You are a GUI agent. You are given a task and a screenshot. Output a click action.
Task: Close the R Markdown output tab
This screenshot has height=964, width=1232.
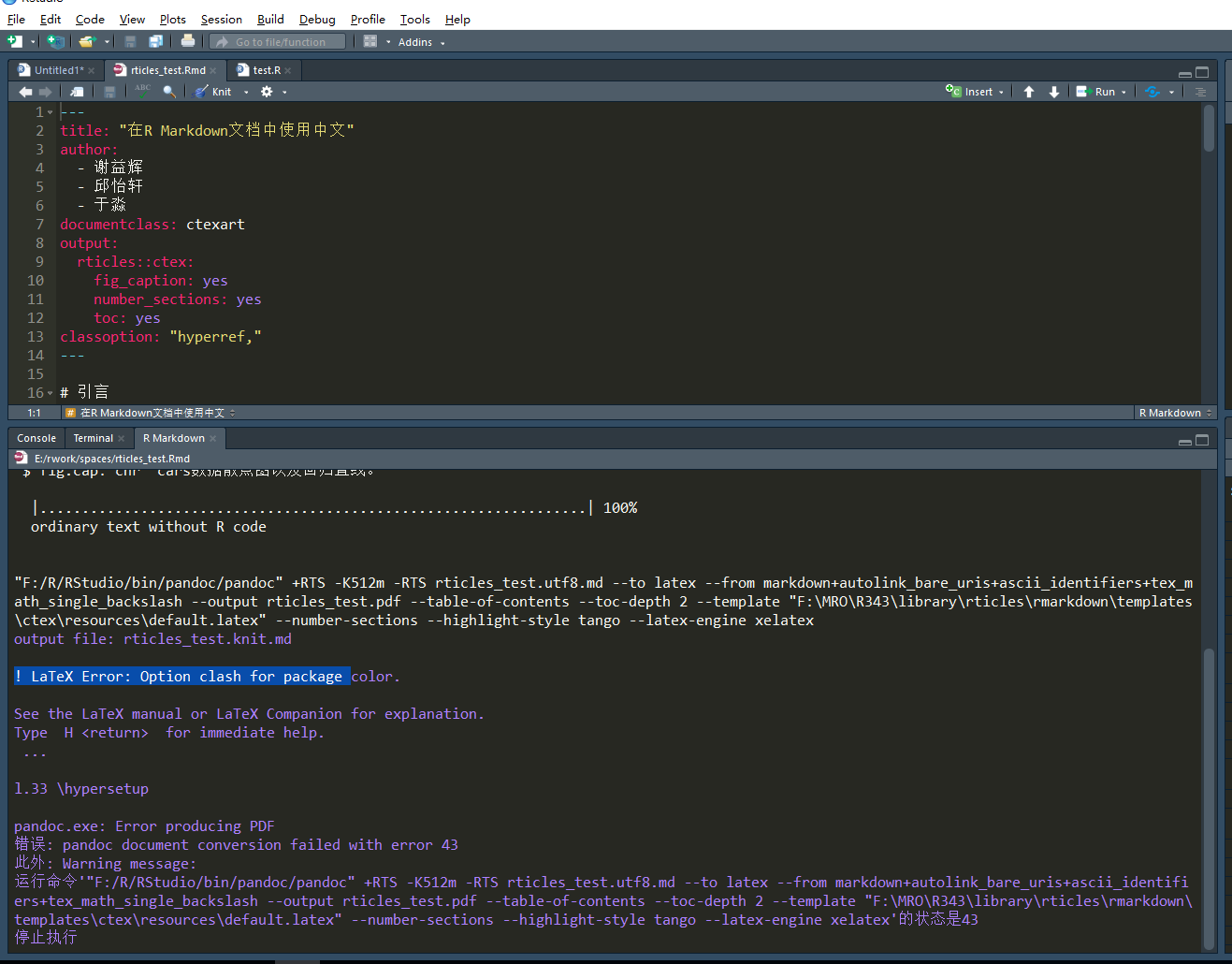tap(213, 439)
